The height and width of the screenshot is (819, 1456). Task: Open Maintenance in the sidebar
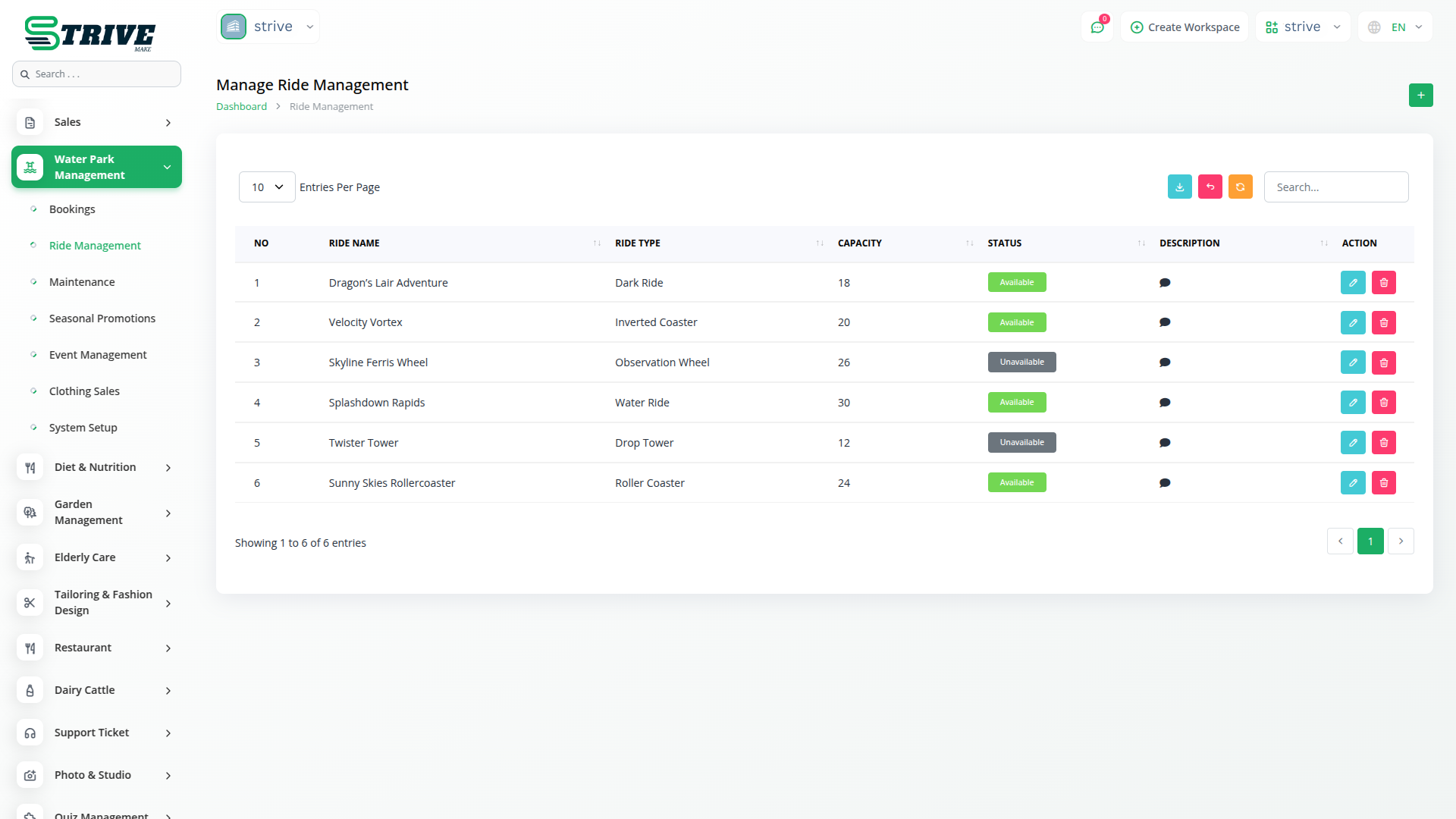82,282
